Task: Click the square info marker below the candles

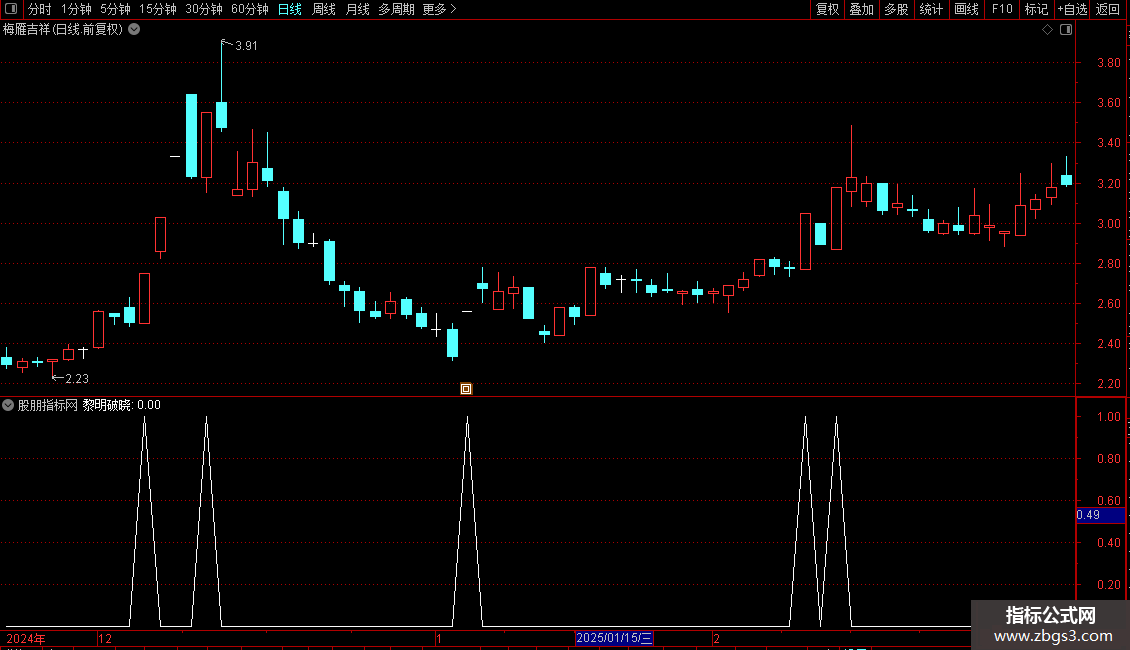Action: (466, 389)
